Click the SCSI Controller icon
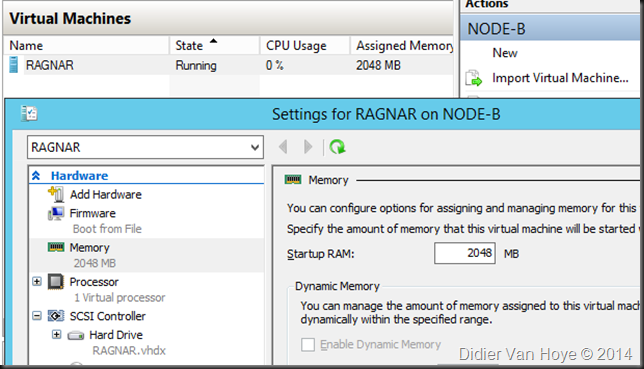Image resolution: width=644 pixels, height=369 pixels. pyautogui.click(x=56, y=316)
